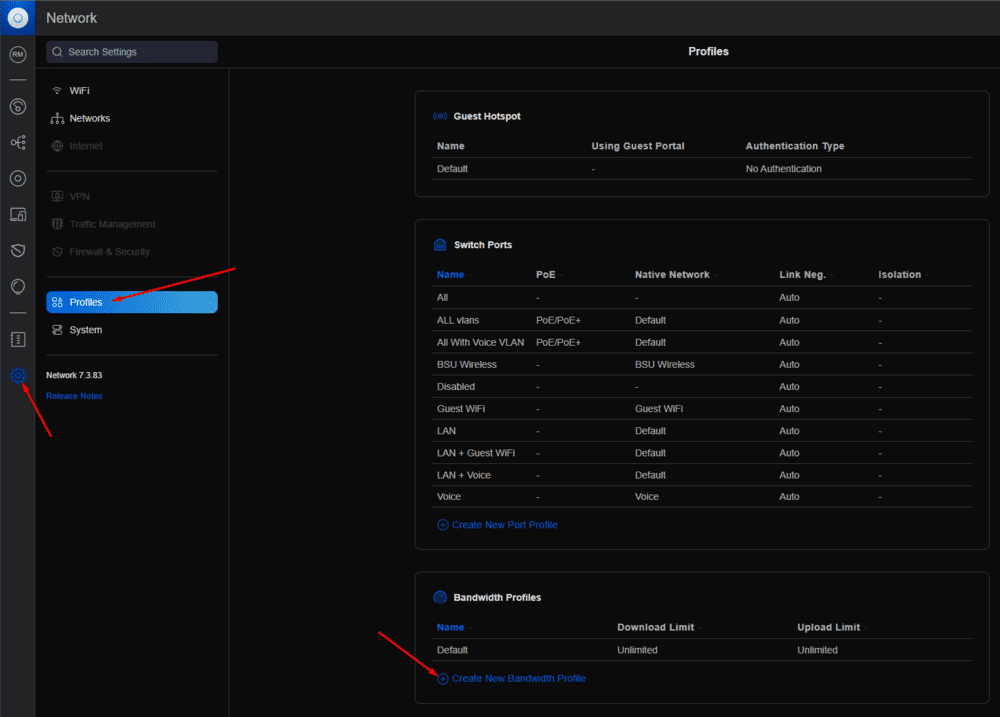Screen dimensions: 1000x717
Task: Click the Internet globe icon
Action: [x=57, y=146]
